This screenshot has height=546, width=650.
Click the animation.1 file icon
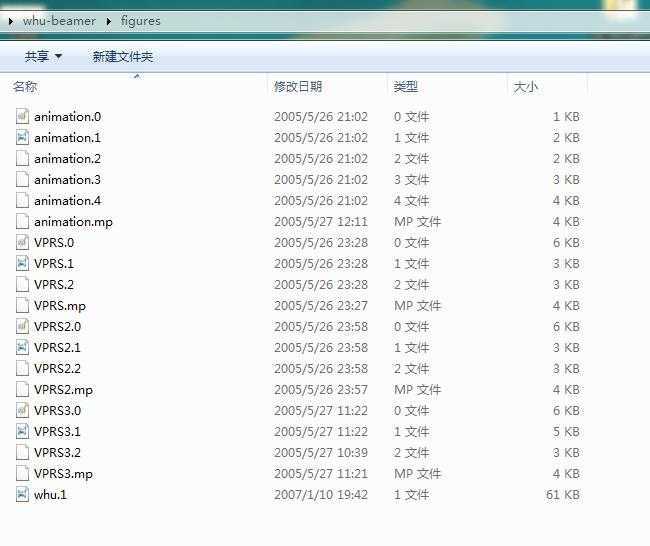(22, 138)
